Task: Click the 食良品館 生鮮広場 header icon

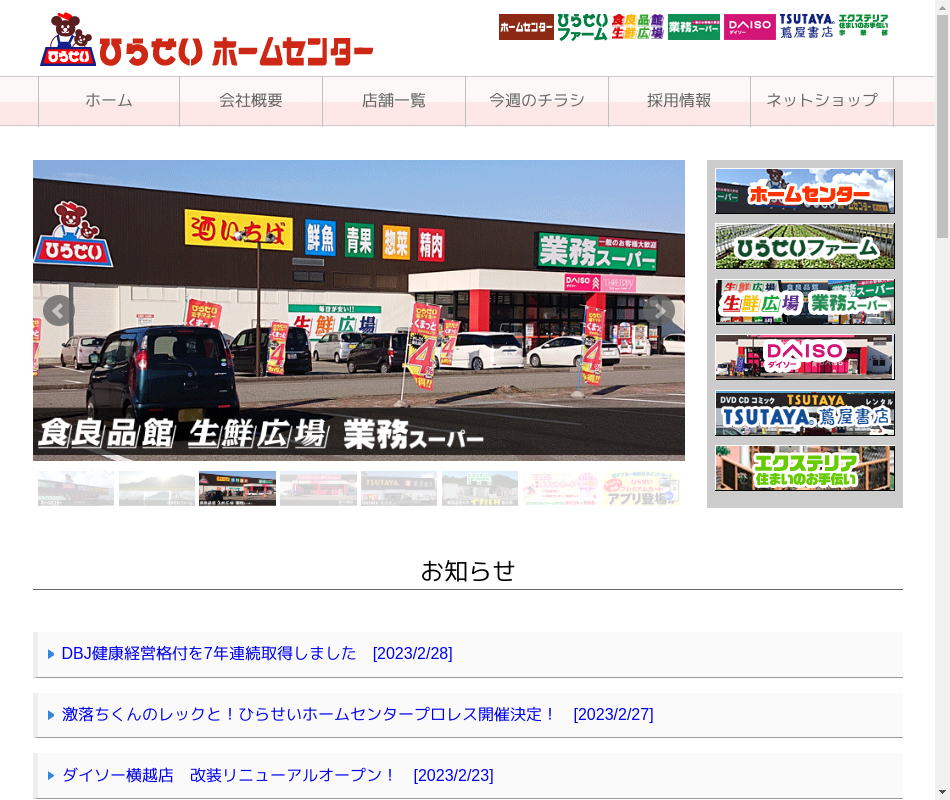Action: (x=638, y=27)
